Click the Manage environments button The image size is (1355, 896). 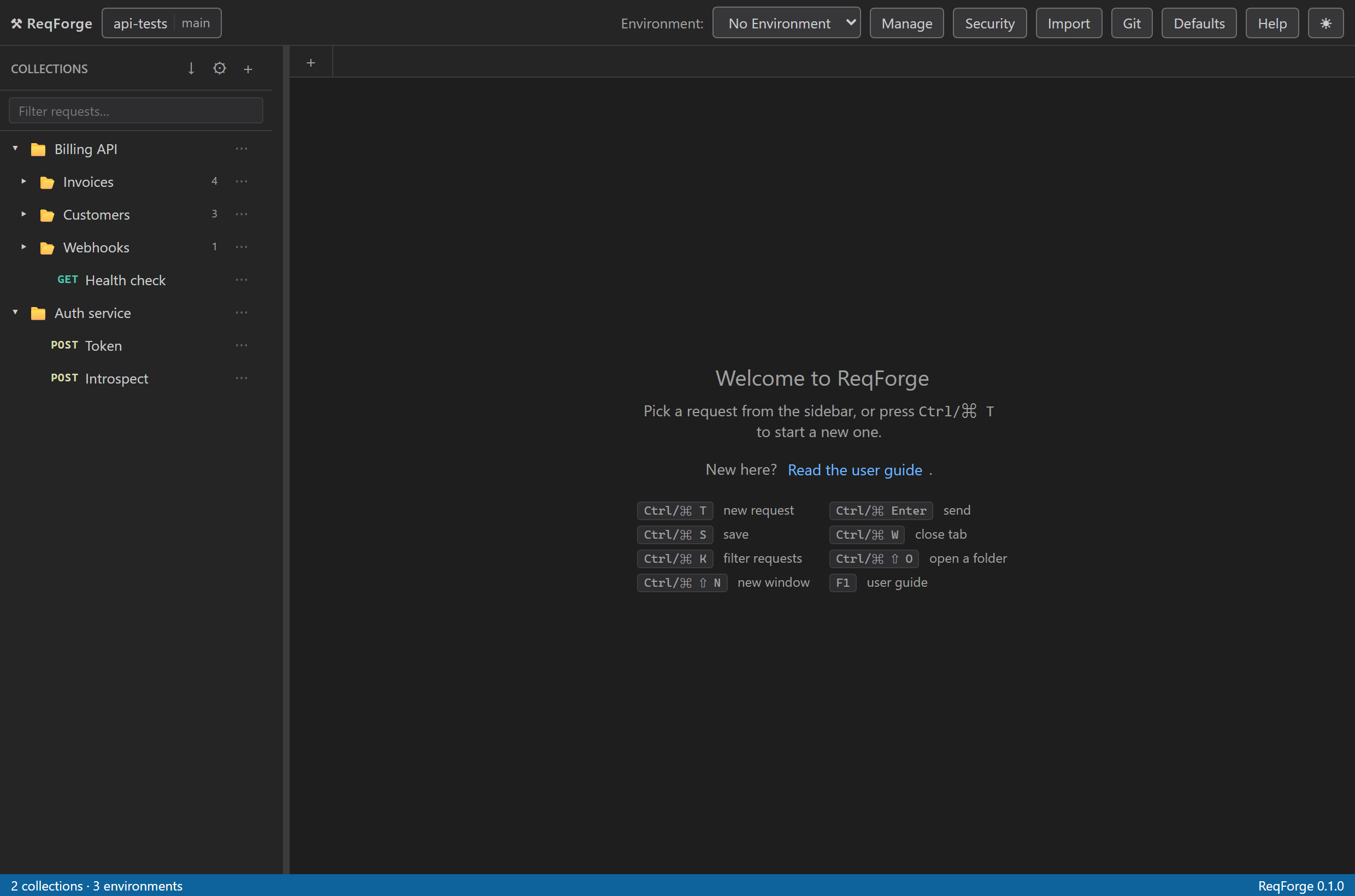[x=906, y=23]
